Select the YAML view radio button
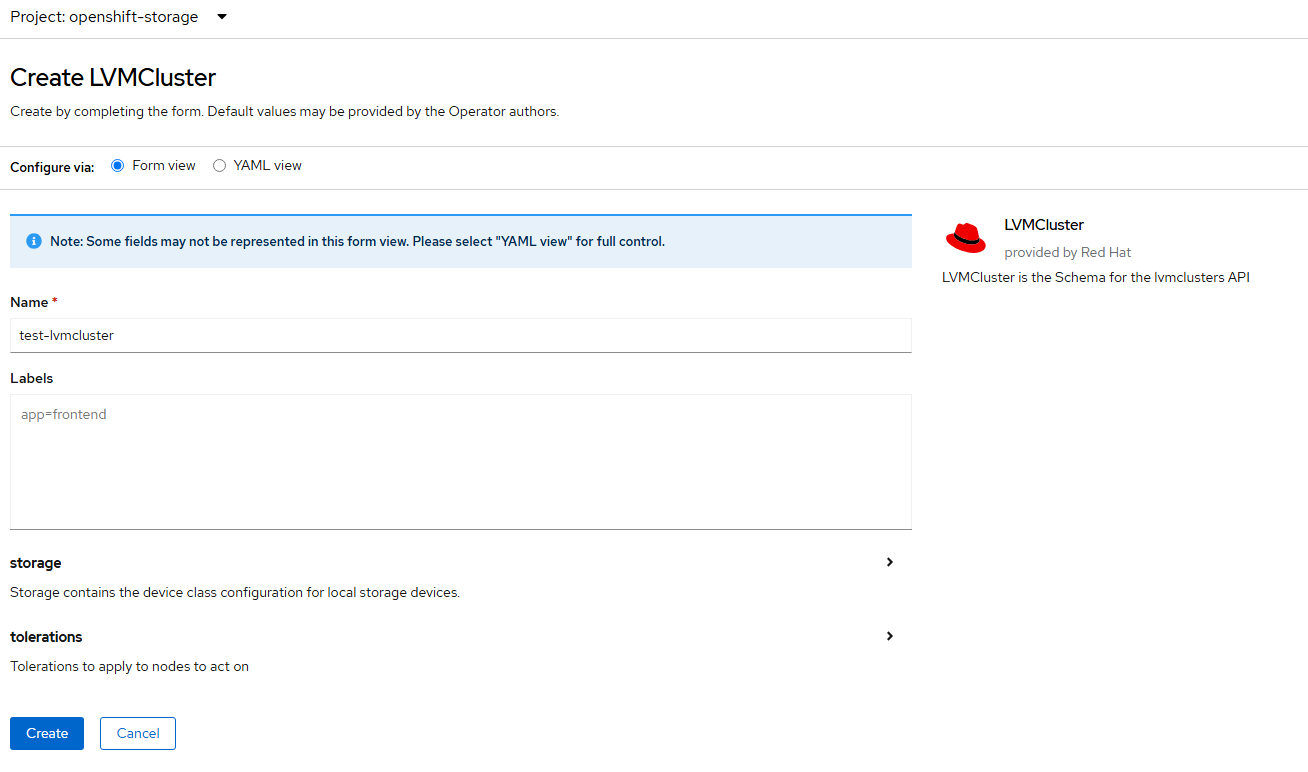The width and height of the screenshot is (1308, 772). tap(219, 166)
